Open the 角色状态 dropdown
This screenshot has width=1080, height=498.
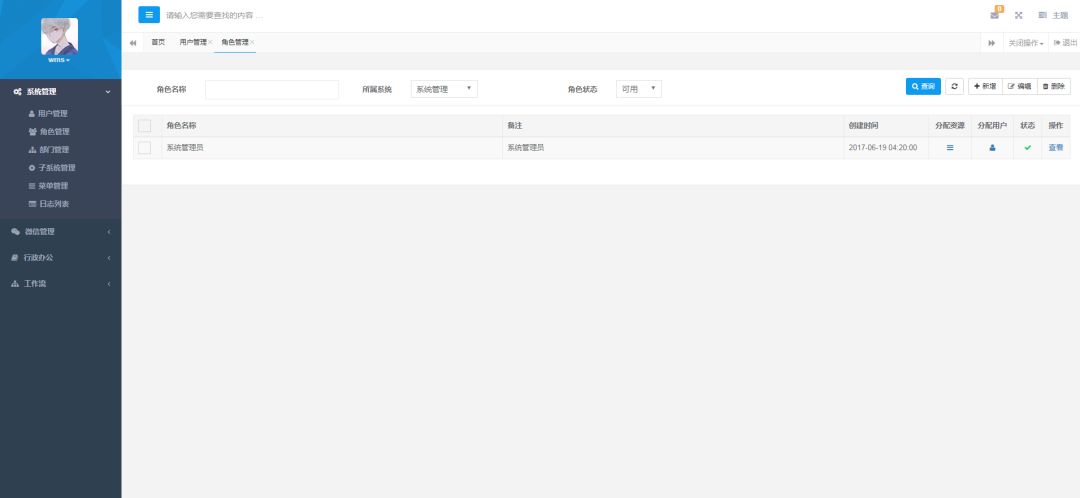[x=639, y=89]
